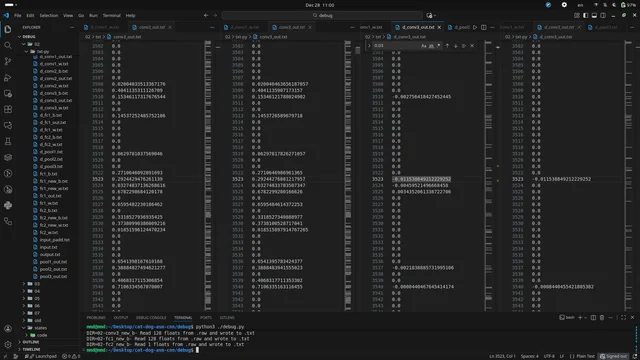Viewport: 640px width, 360px height.
Task: Open the Terminal menu
Action: tap(111, 16)
